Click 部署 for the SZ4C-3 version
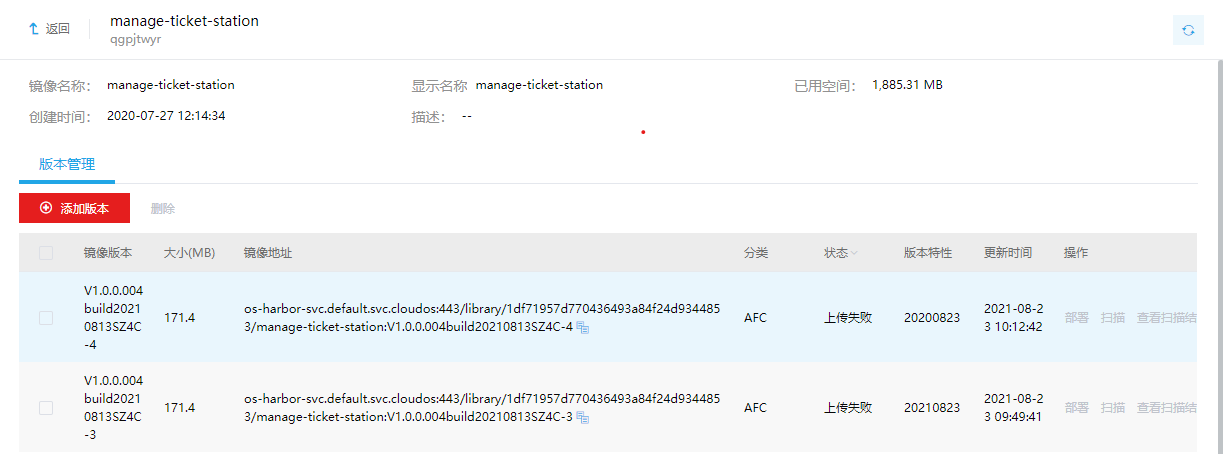 [x=1076, y=408]
